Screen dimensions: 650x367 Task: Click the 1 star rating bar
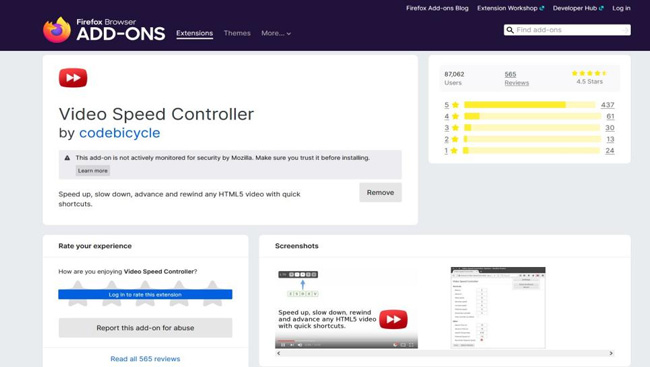[532, 150]
